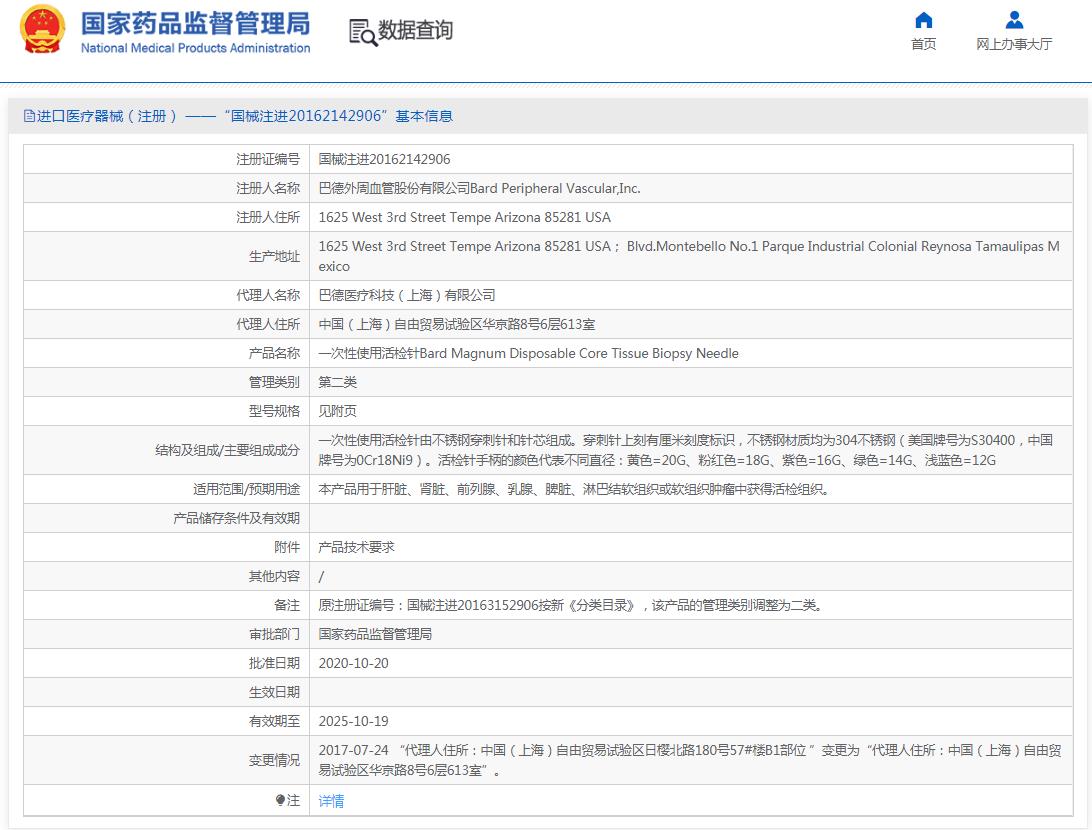This screenshot has height=830, width=1092.
Task: Click 审批部门 value 国家药品监督管理局
Action: tap(375, 634)
